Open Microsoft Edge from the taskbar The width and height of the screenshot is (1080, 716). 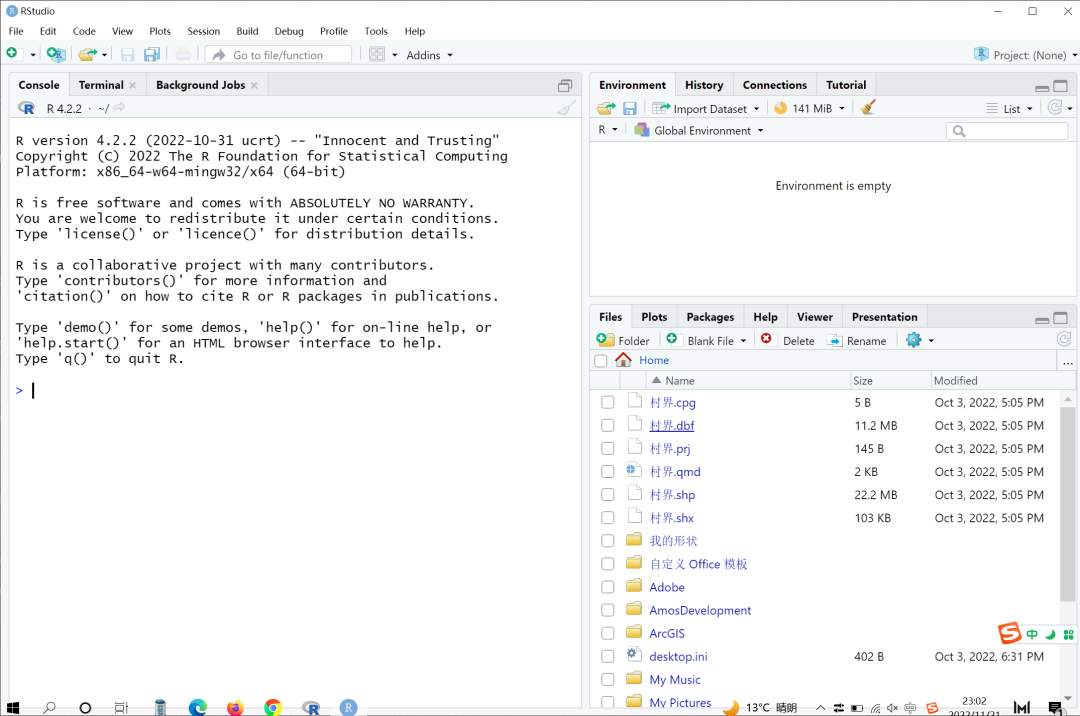coord(198,707)
